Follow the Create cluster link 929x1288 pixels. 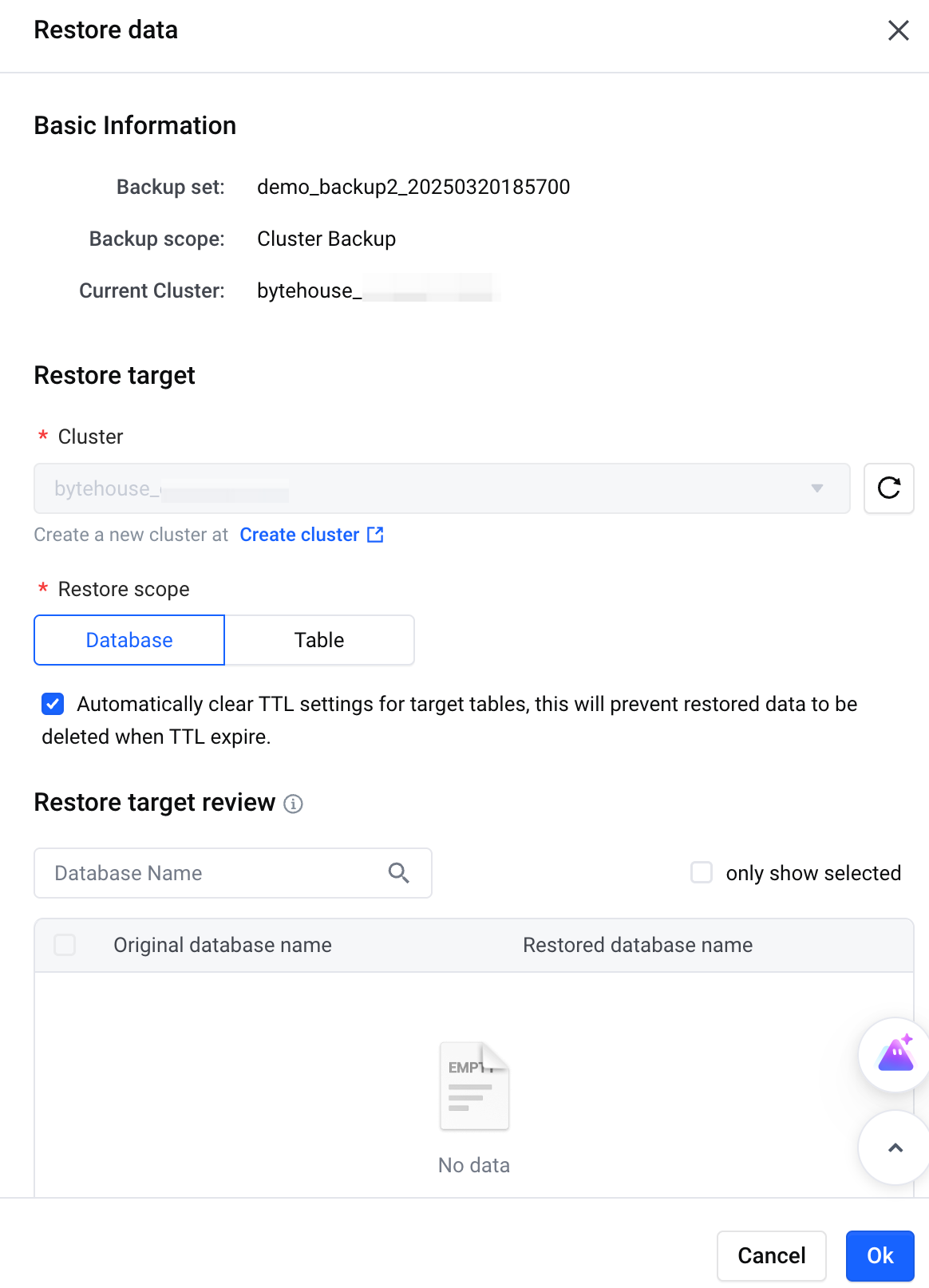tap(300, 535)
